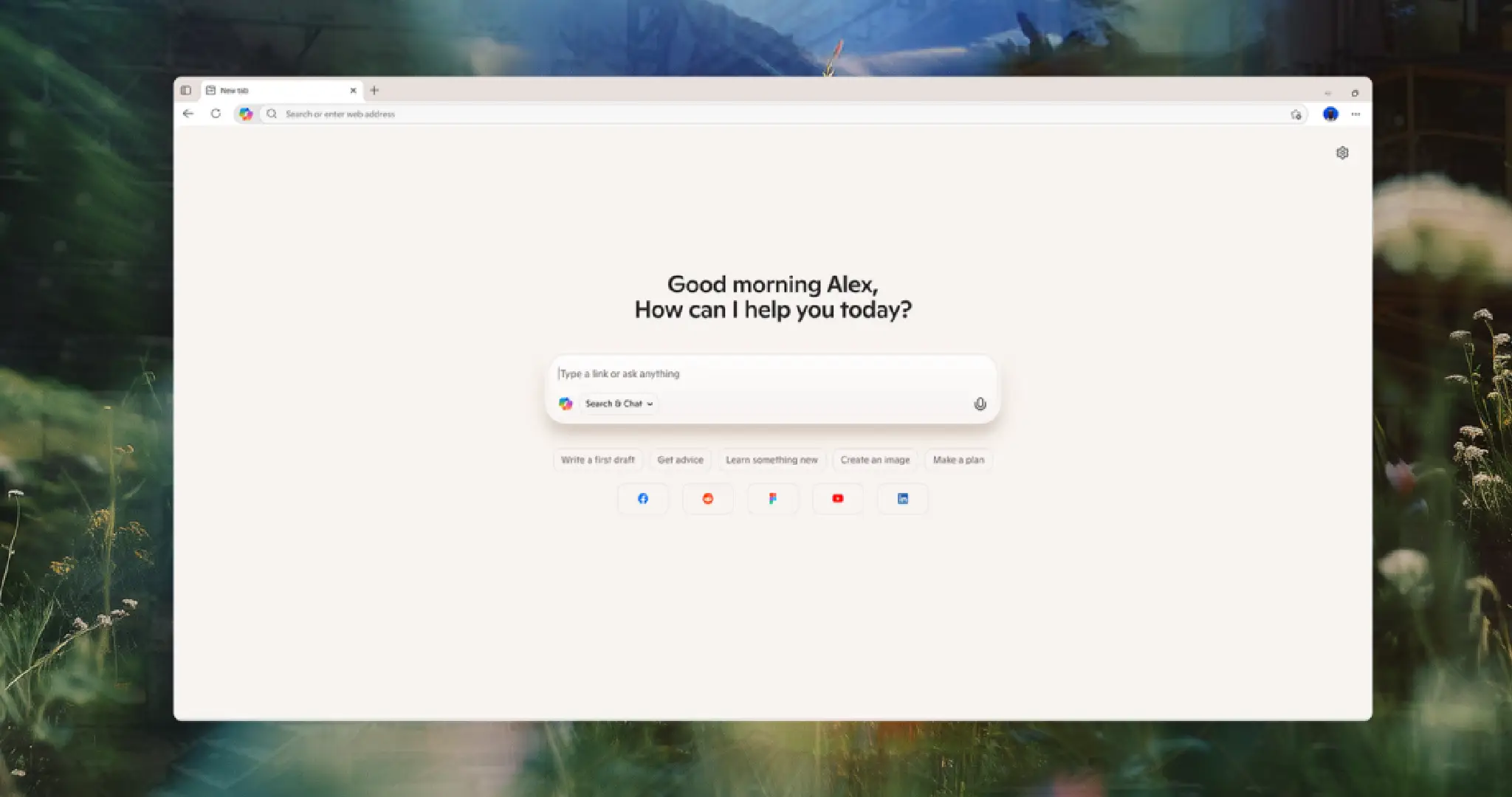Screen dimensions: 1512x797
Task: Open the YouTube quick link
Action: coord(837,499)
